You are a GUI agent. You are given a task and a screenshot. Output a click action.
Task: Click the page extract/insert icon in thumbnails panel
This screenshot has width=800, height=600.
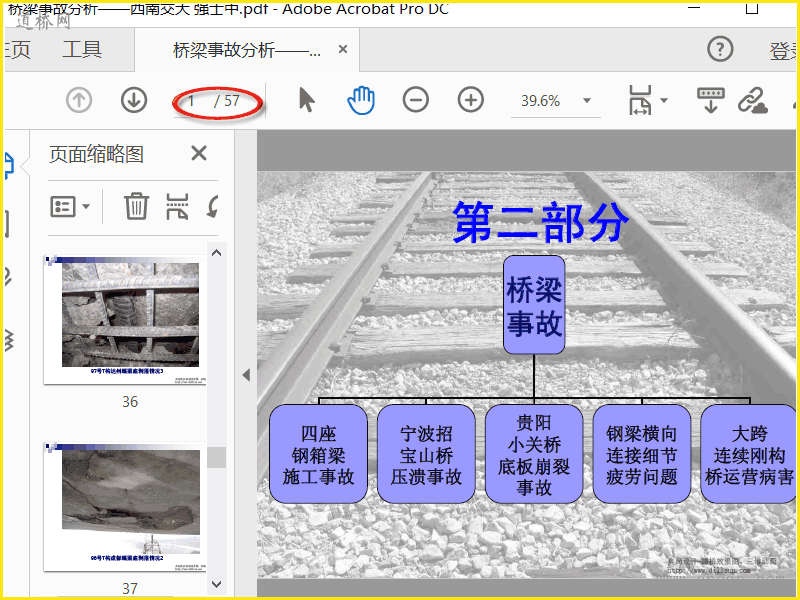177,206
